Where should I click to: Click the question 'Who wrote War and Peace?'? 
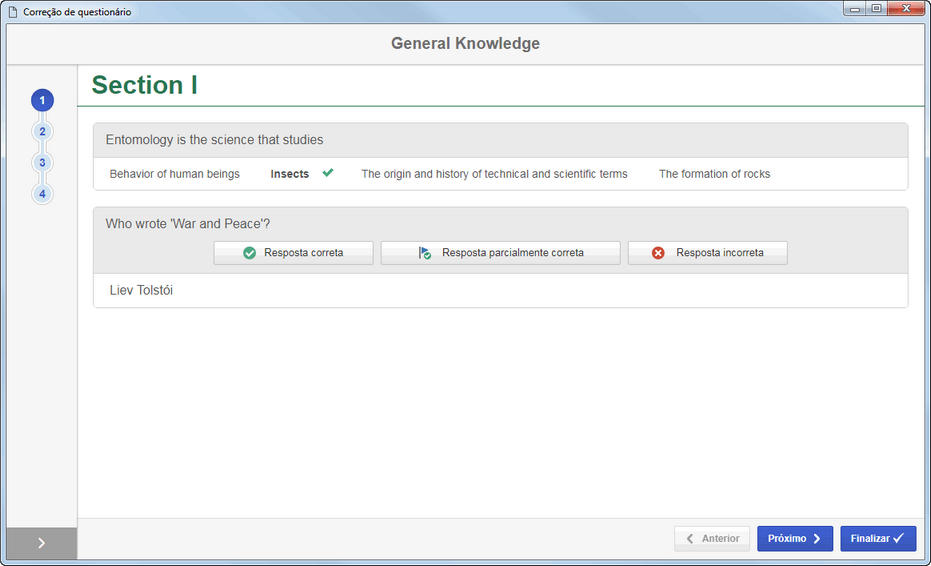coord(188,224)
